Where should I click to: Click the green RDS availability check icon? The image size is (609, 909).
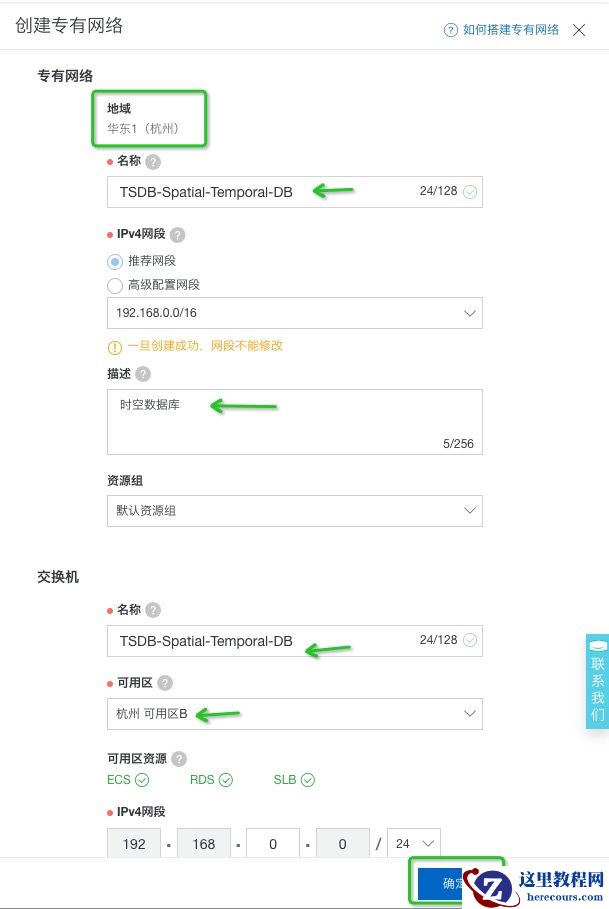224,779
